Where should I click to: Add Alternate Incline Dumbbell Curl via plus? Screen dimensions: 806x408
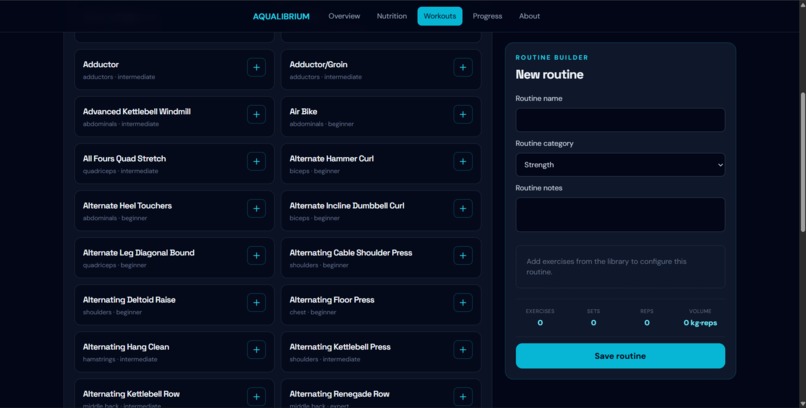[x=463, y=209]
